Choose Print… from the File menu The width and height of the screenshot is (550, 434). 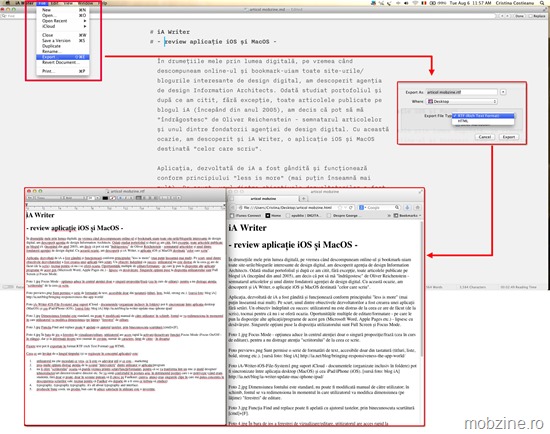[x=63, y=71]
